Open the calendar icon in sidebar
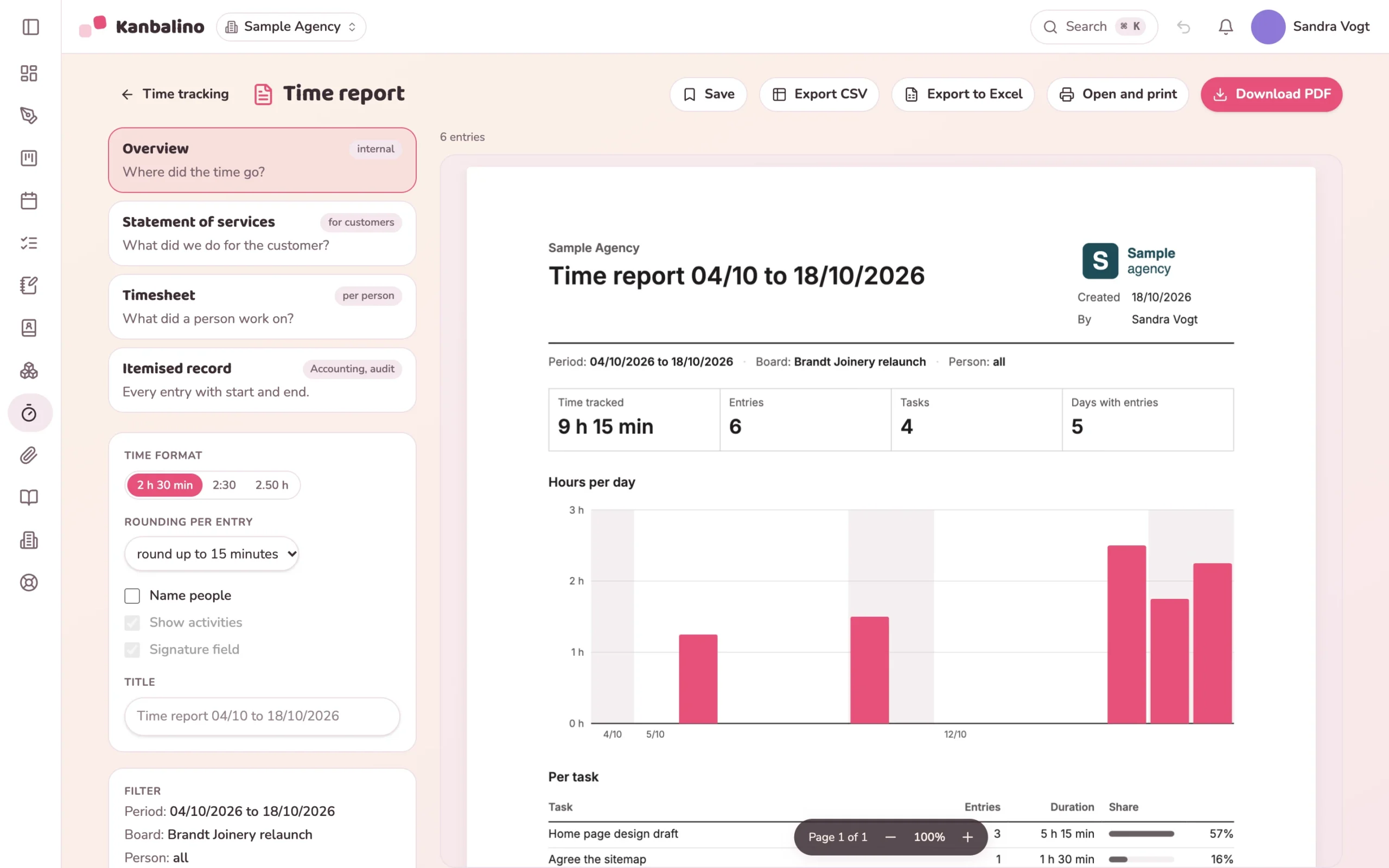Viewport: 1389px width, 868px height. click(x=29, y=200)
